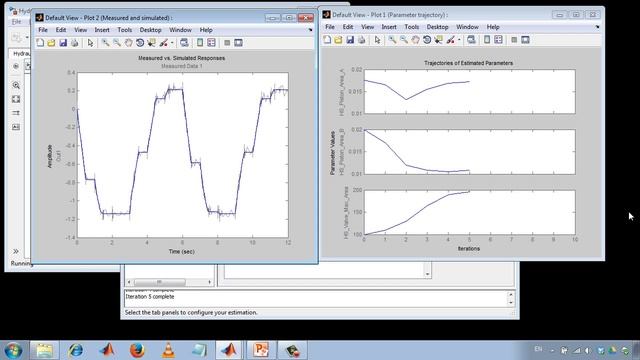Open VLC media player from taskbar
The width and height of the screenshot is (640, 360).
coord(168,350)
